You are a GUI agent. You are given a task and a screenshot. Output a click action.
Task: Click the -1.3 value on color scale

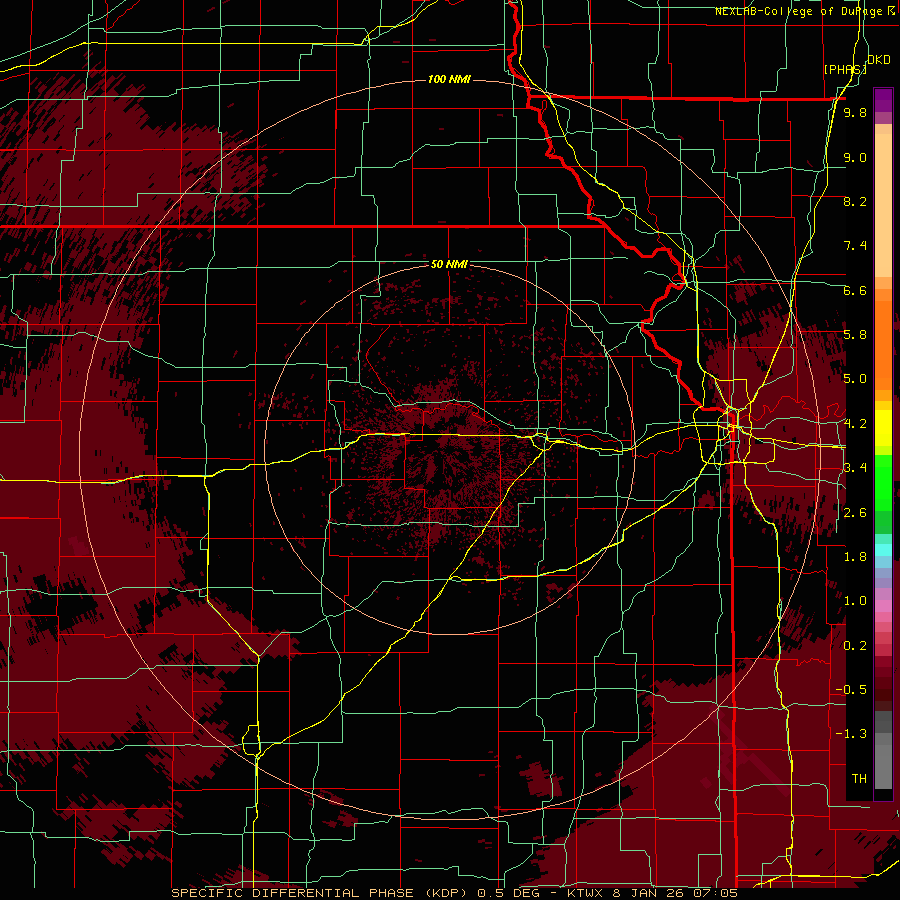[x=851, y=734]
